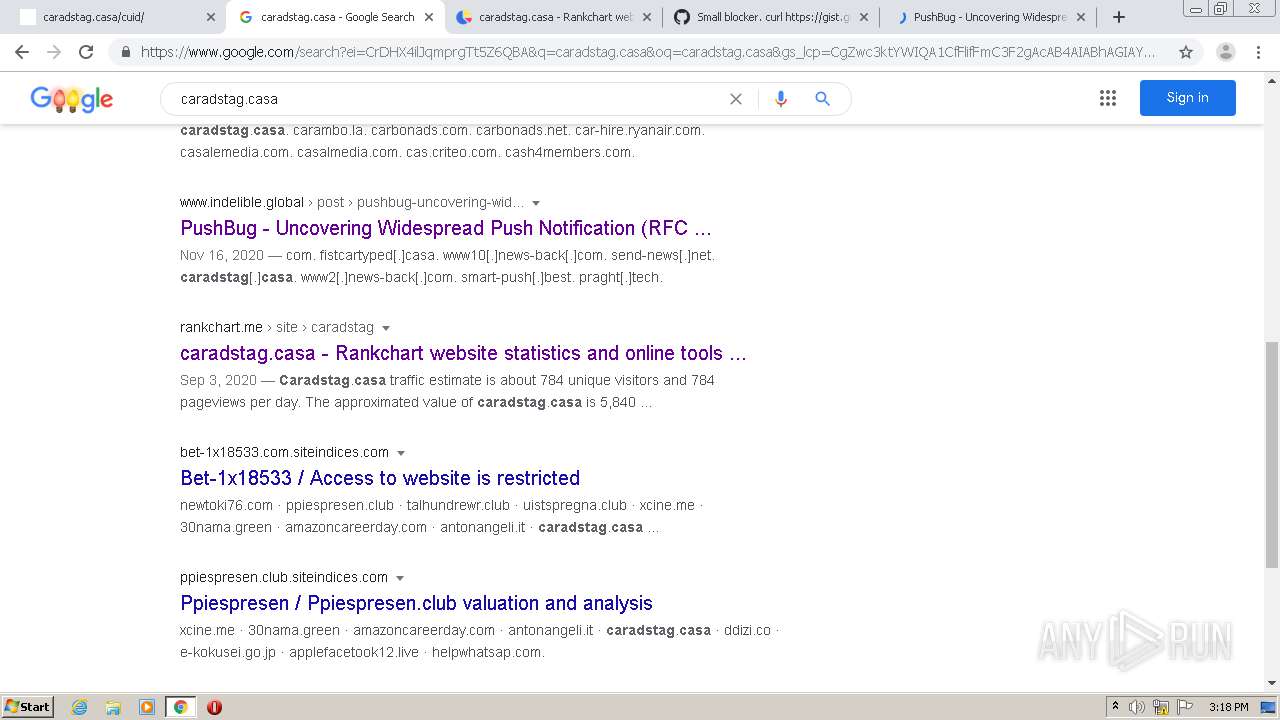Submit search with the magnifier icon

tap(822, 99)
